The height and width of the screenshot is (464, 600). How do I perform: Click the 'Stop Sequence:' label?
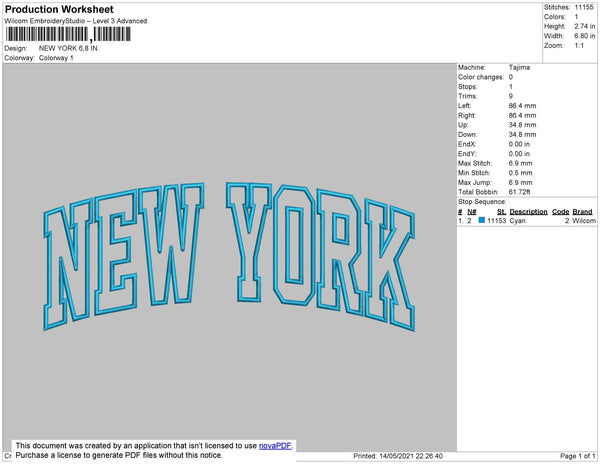(x=482, y=202)
